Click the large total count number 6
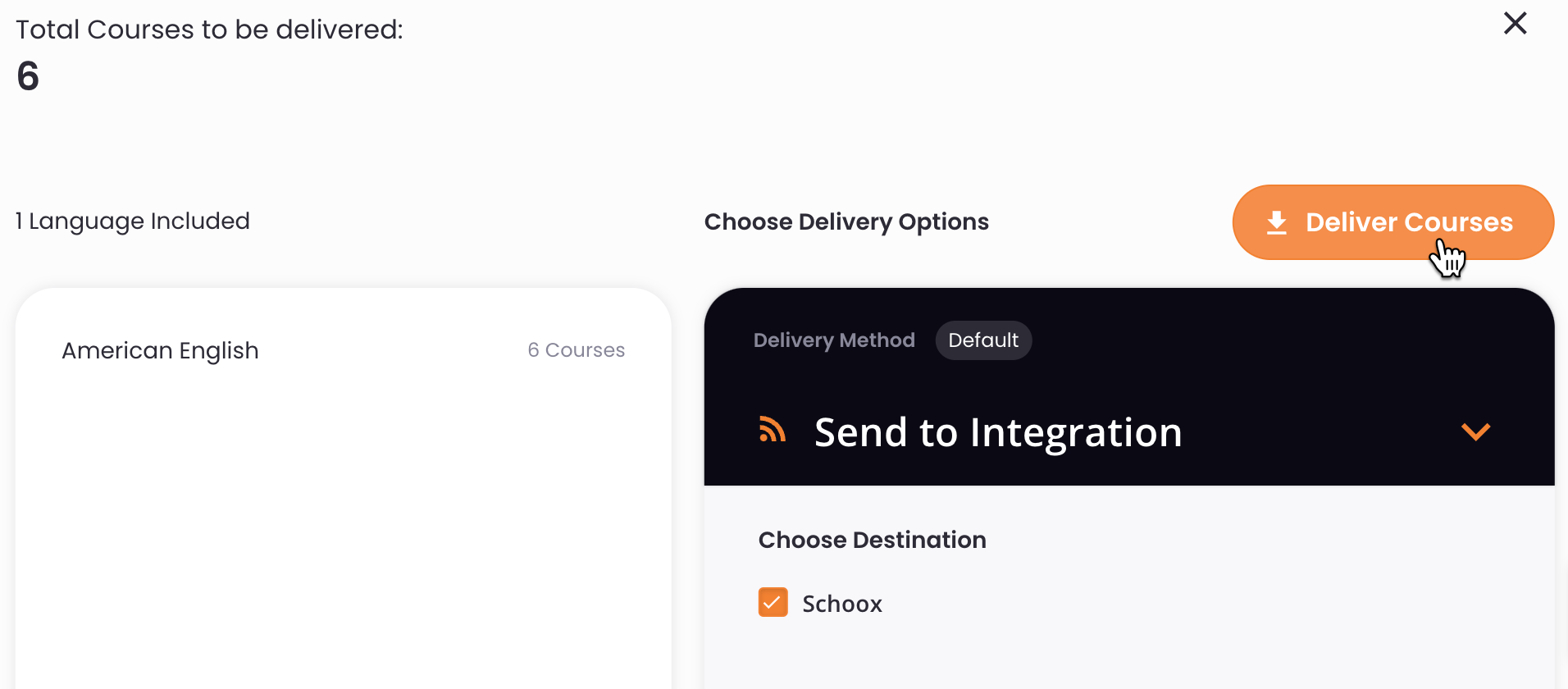 coord(28,76)
